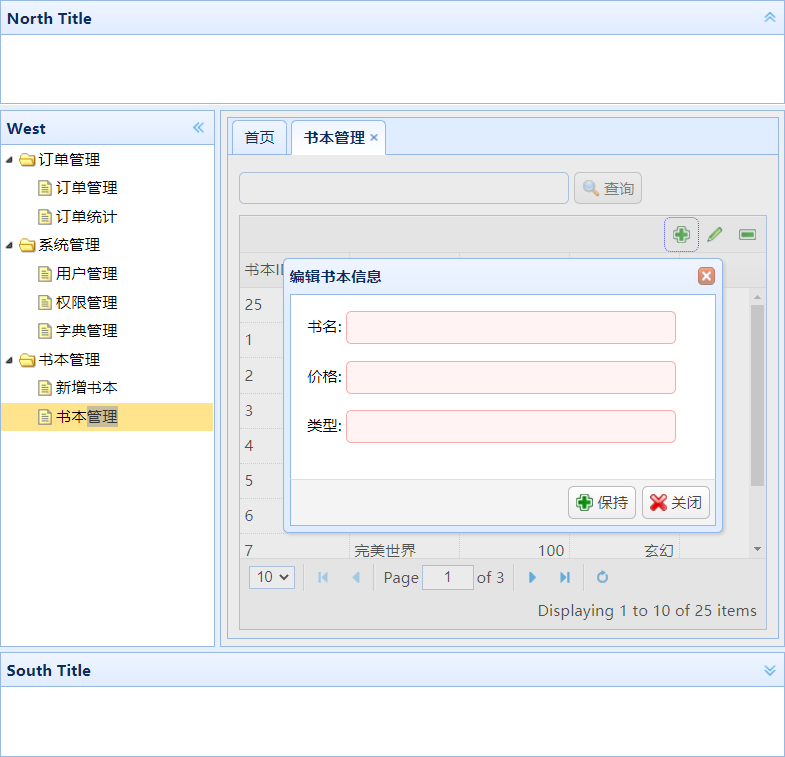Collapse the 订单管理 folder node

10,160
